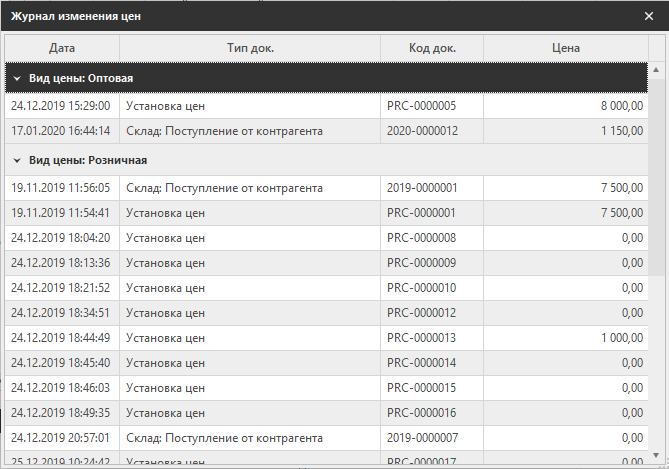
Task: Collapse the Розничная price type group
Action: (x=17, y=160)
